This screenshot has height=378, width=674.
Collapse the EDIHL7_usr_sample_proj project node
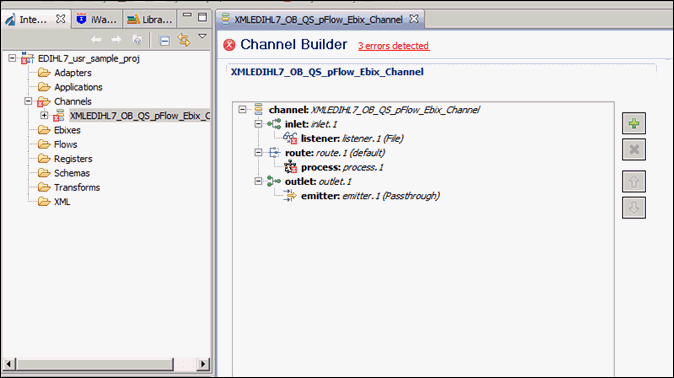(x=12, y=58)
